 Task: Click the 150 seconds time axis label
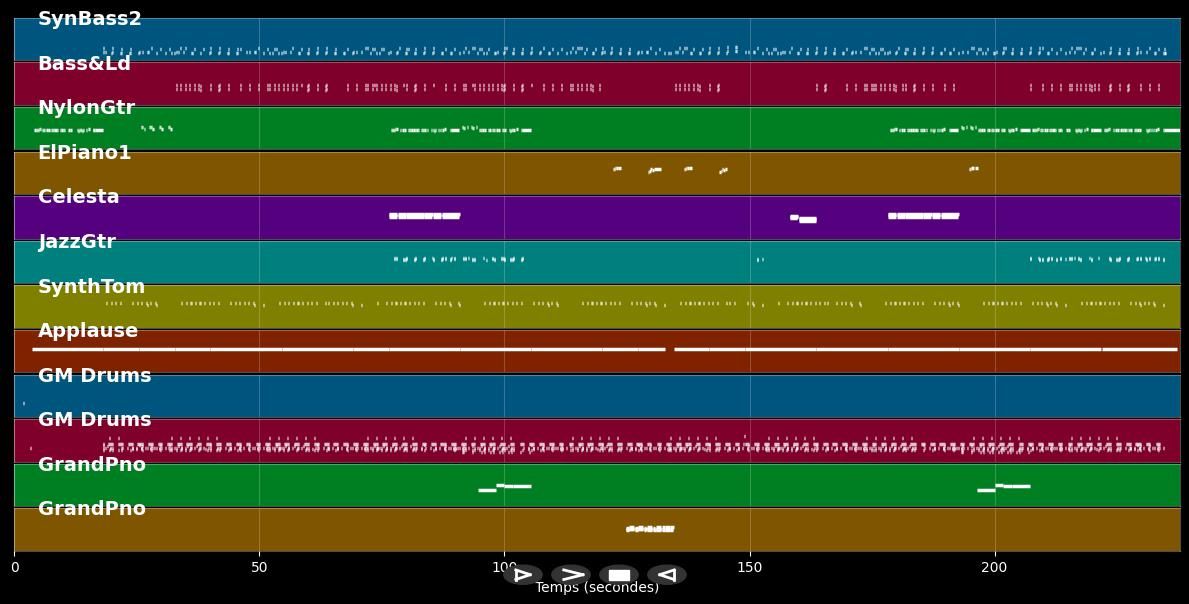coord(749,568)
